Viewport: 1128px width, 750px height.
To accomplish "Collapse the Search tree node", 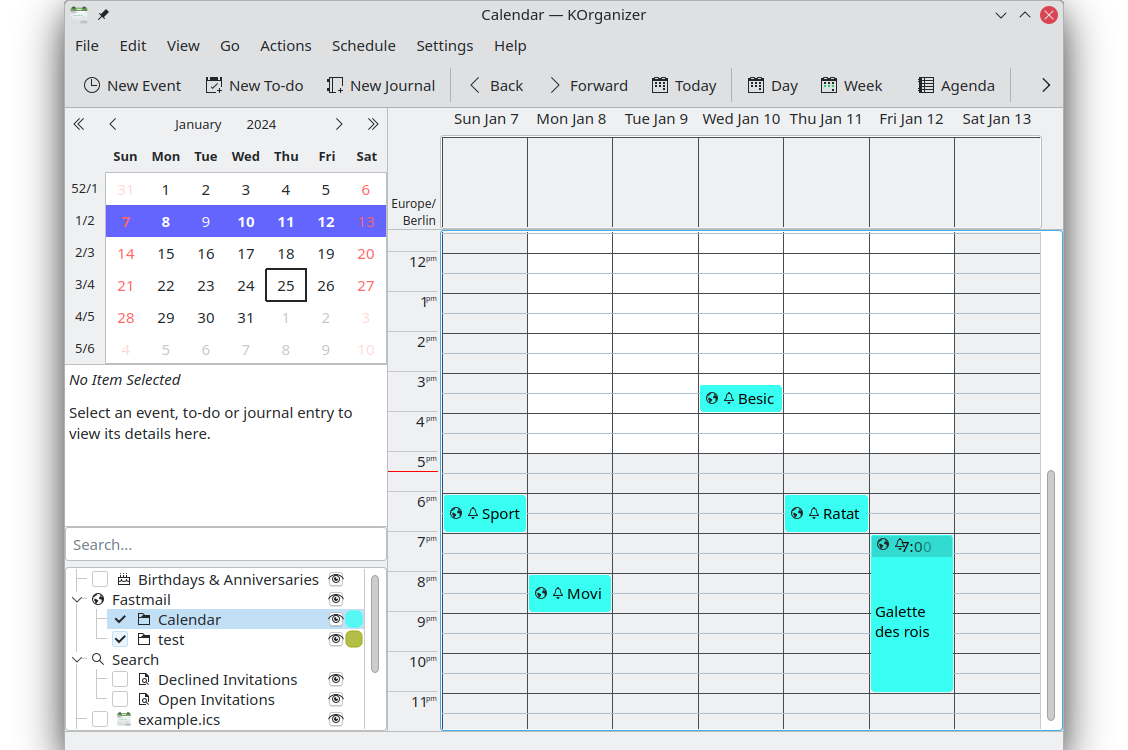I will click(x=78, y=660).
